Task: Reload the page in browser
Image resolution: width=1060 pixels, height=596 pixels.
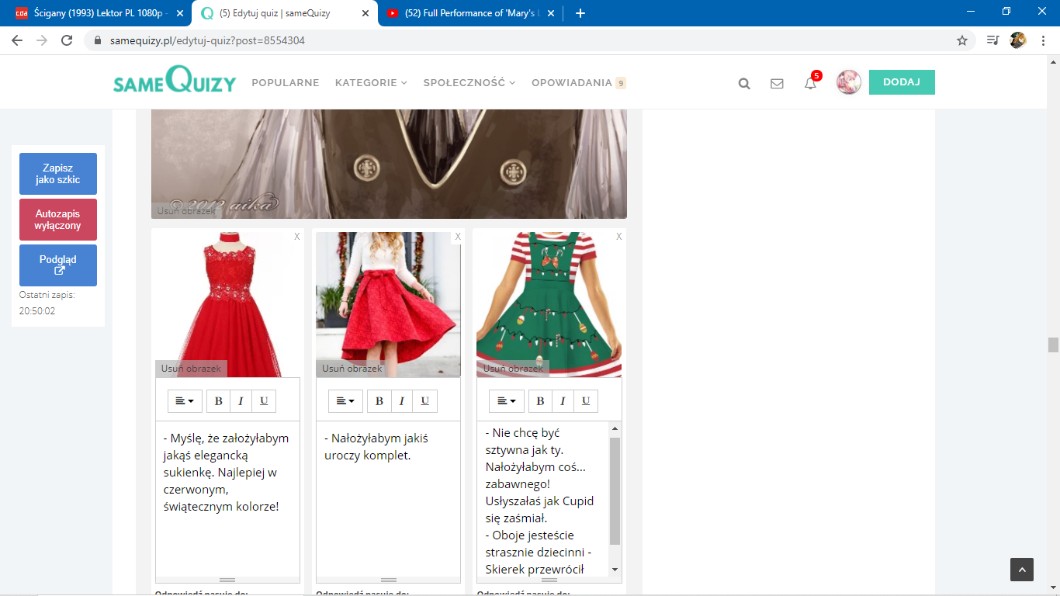Action: [x=67, y=41]
